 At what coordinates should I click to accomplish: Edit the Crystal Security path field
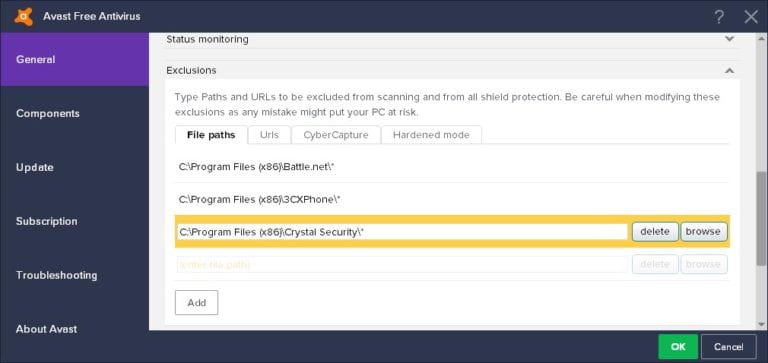402,232
